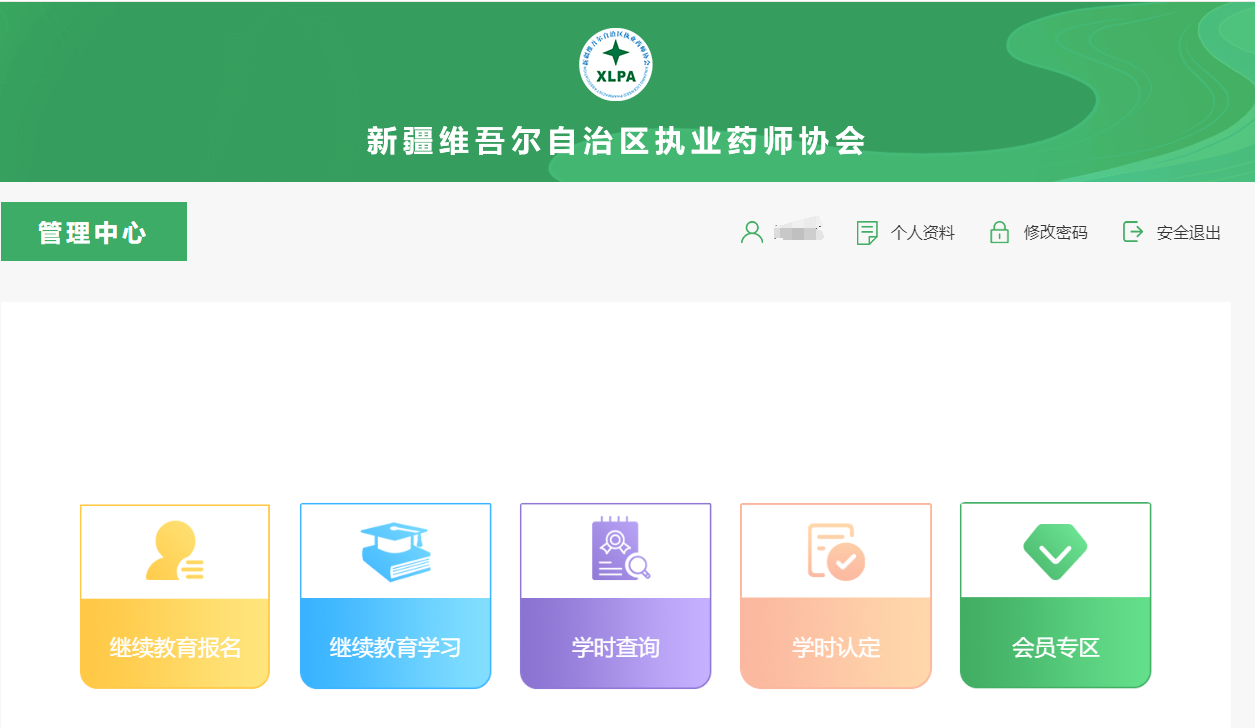Click 安全退出 to log out
Viewport: 1255px width, 728px height.
1189,233
